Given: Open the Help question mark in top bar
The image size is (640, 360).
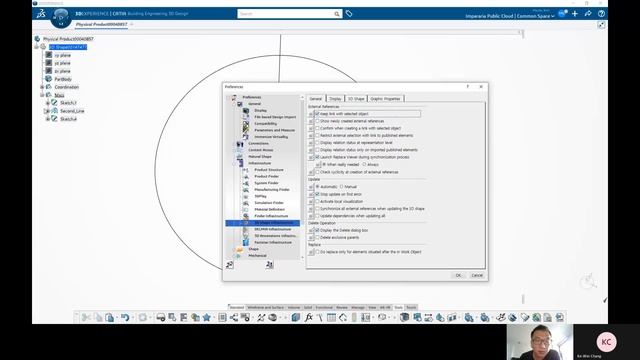Looking at the screenshot, I should point(601,13).
